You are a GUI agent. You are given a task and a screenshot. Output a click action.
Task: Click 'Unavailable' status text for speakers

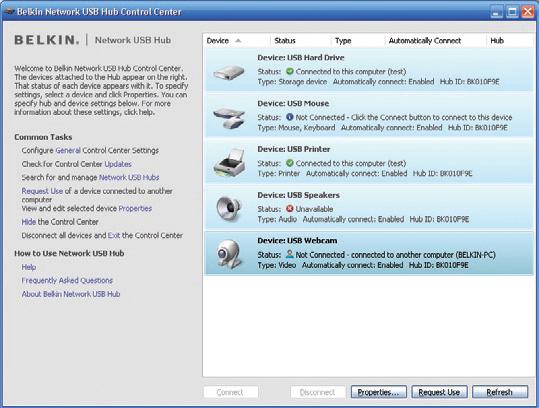click(314, 209)
